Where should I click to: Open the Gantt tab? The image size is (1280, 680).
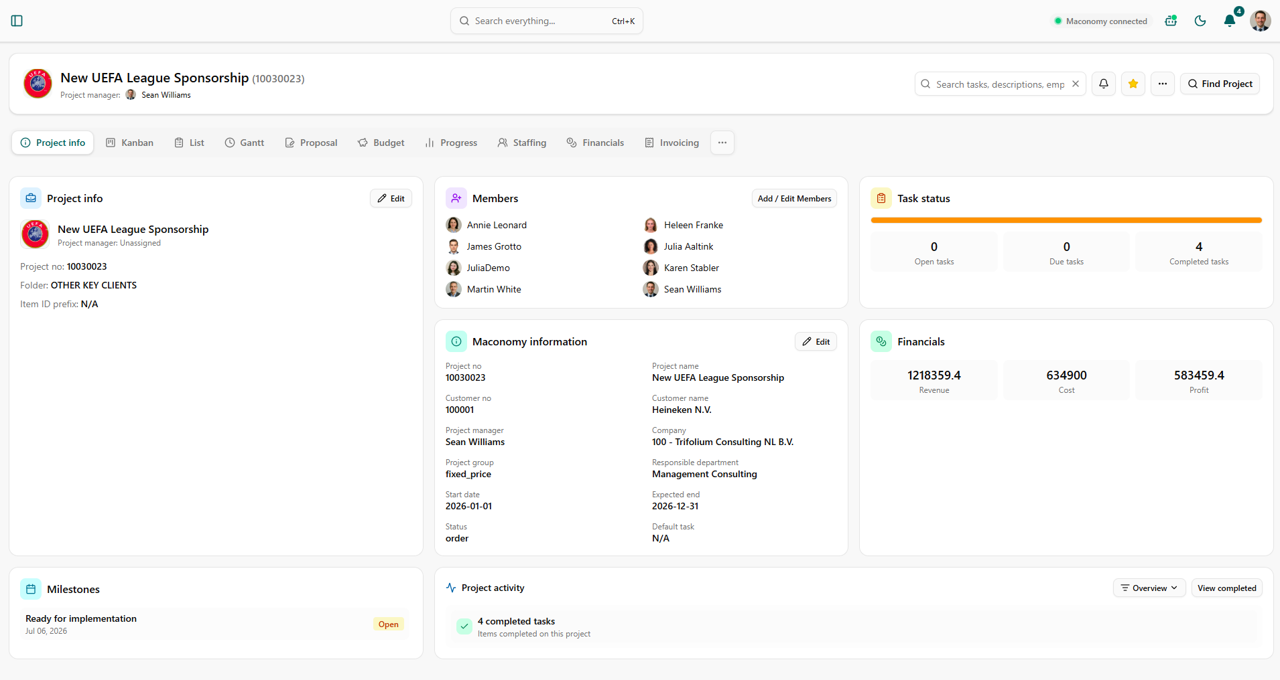(244, 143)
